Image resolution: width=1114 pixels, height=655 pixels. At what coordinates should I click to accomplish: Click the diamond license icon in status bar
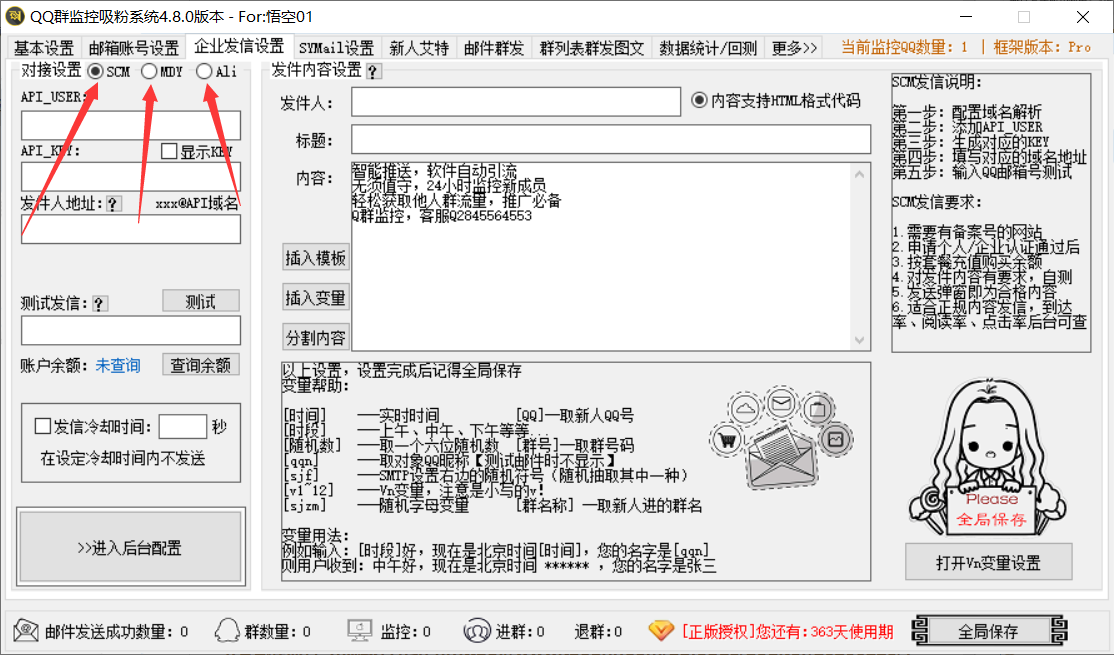coord(661,630)
